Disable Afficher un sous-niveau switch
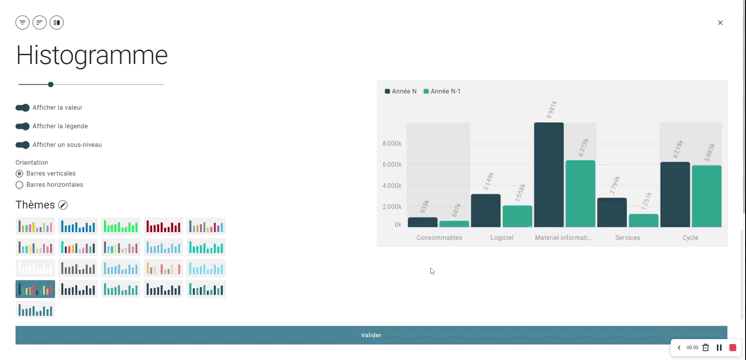The height and width of the screenshot is (360, 746). coord(22,145)
